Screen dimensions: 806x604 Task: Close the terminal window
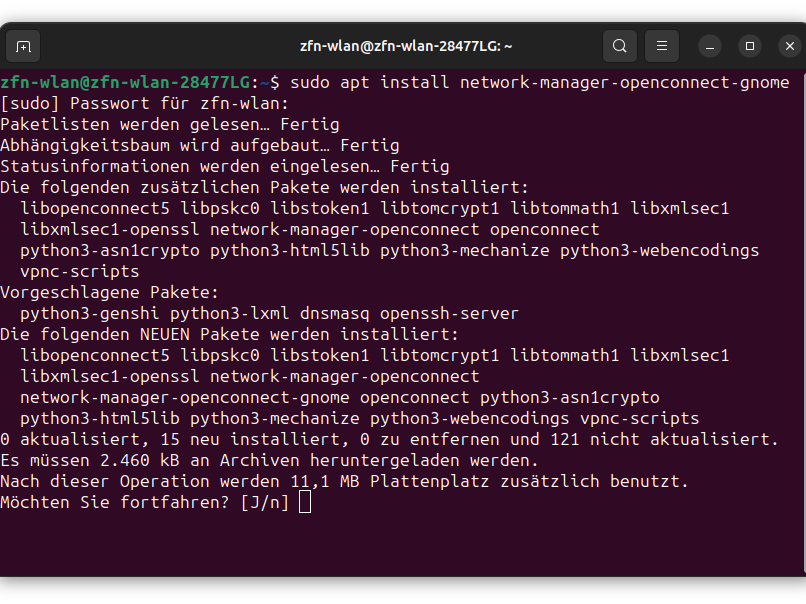789,46
